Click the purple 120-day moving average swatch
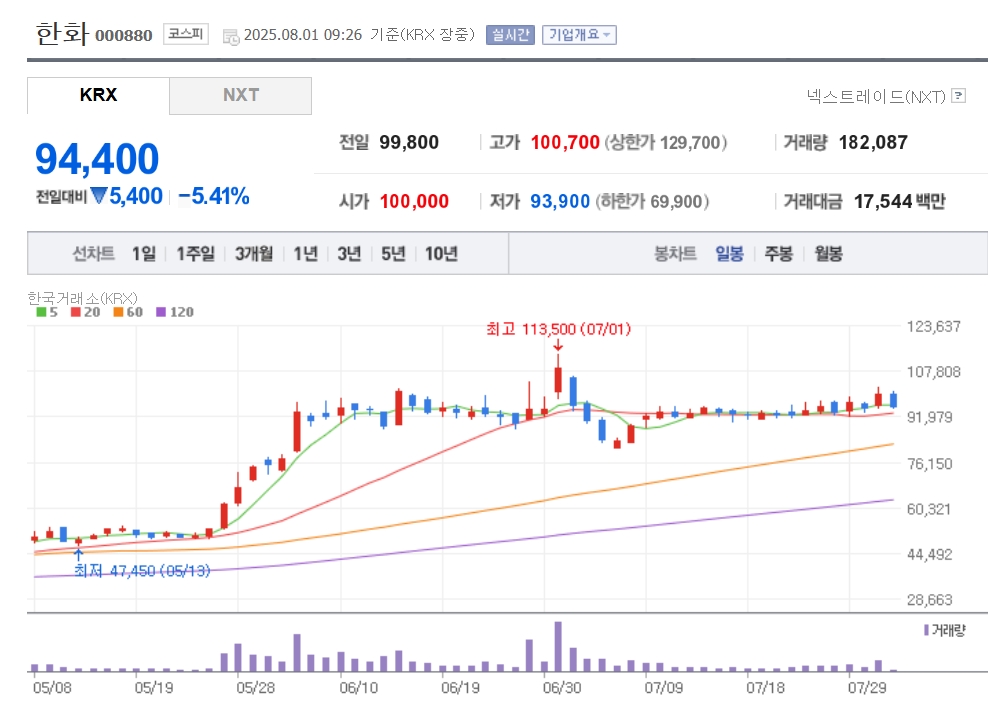The image size is (988, 714). click(x=161, y=312)
